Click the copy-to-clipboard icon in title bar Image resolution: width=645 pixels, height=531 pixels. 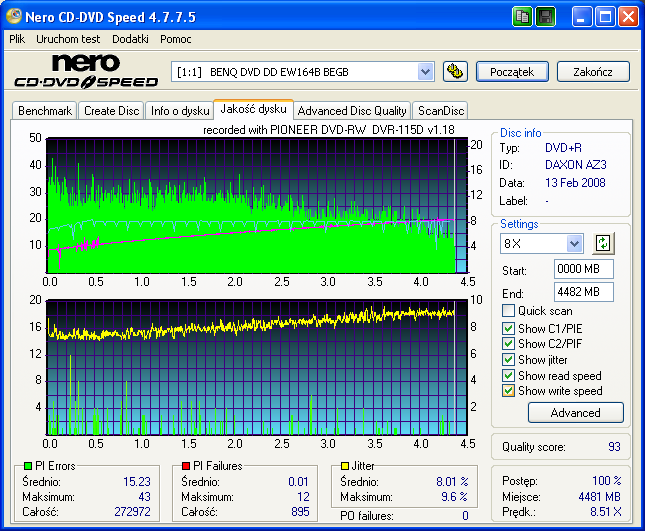[x=522, y=17]
